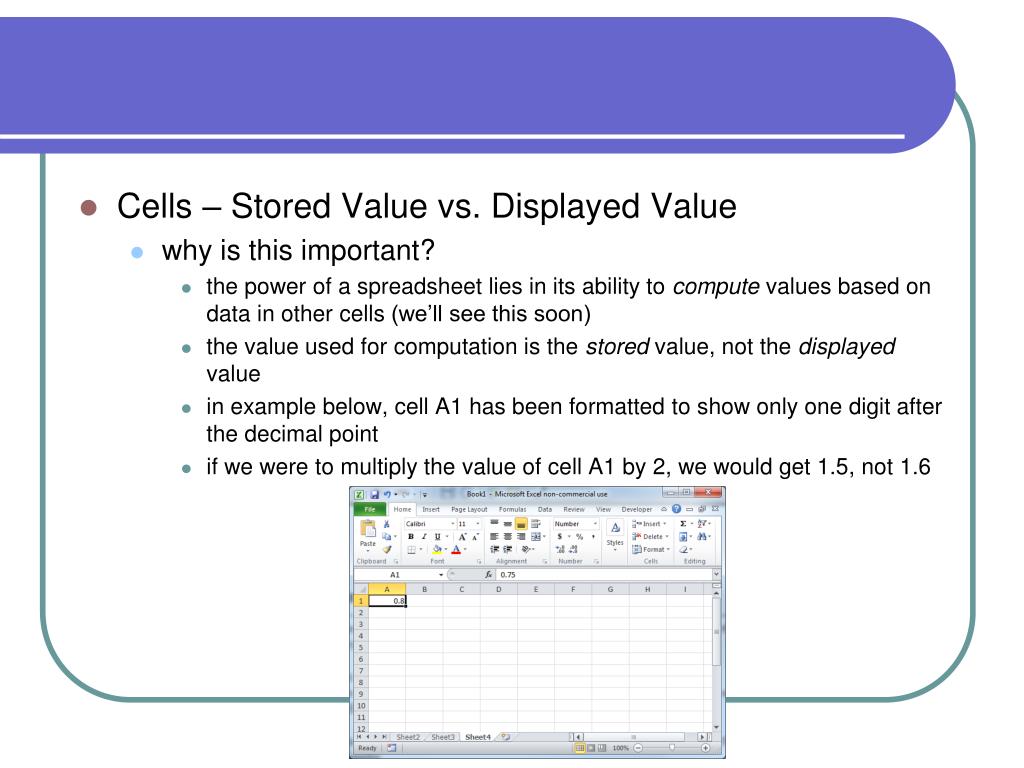Click the blue Excel Help question mark
The image size is (1024, 768).
coord(677,509)
